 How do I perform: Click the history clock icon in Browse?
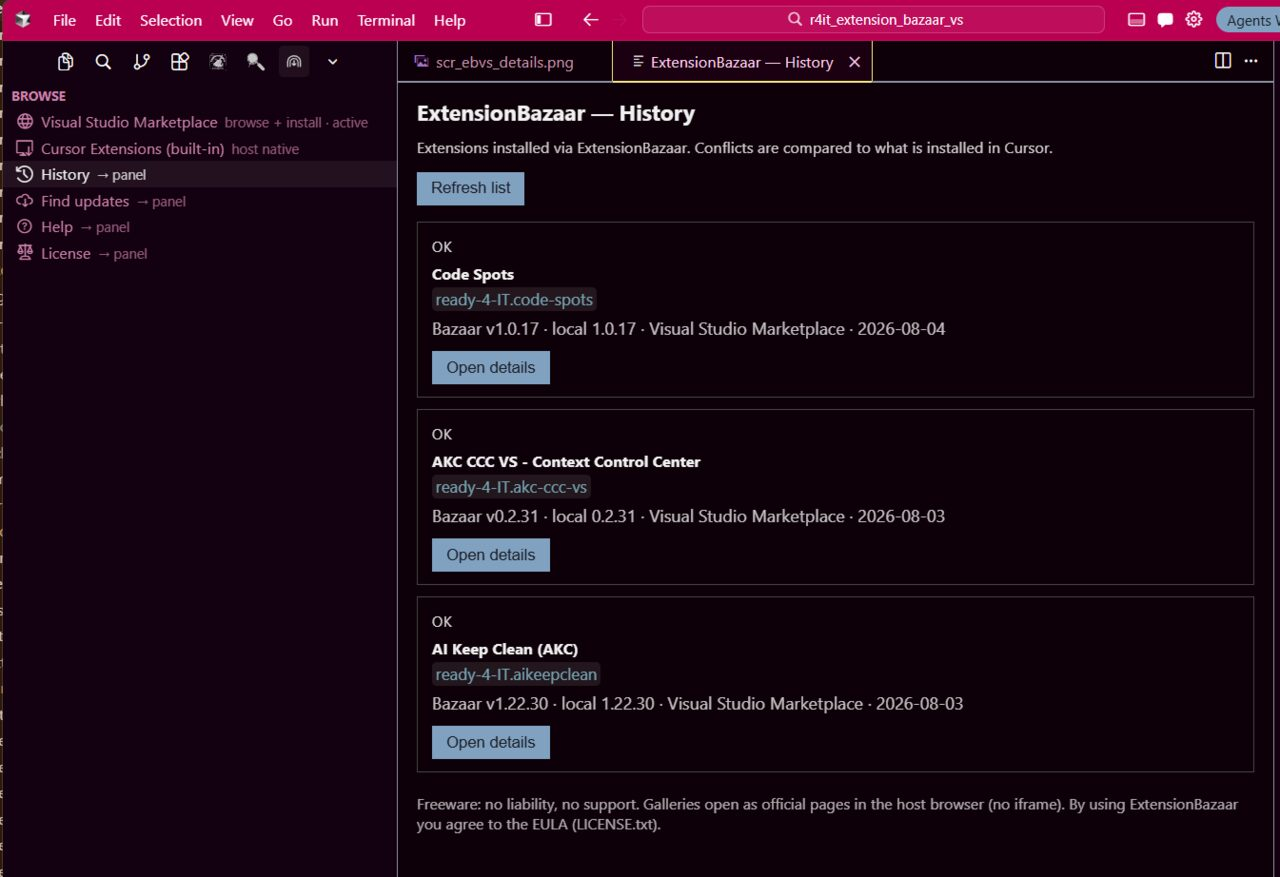[x=25, y=174]
